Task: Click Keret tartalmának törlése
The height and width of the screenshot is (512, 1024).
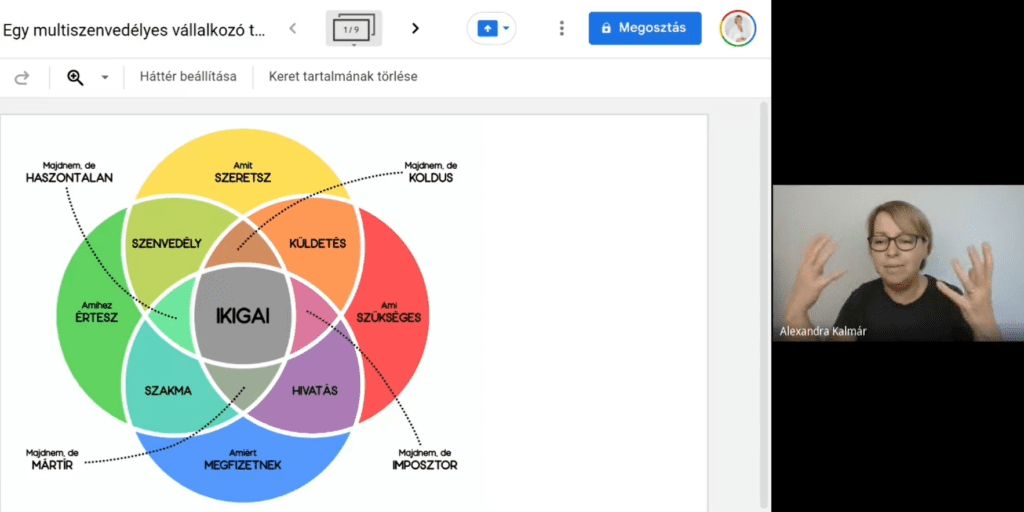Action: [343, 77]
